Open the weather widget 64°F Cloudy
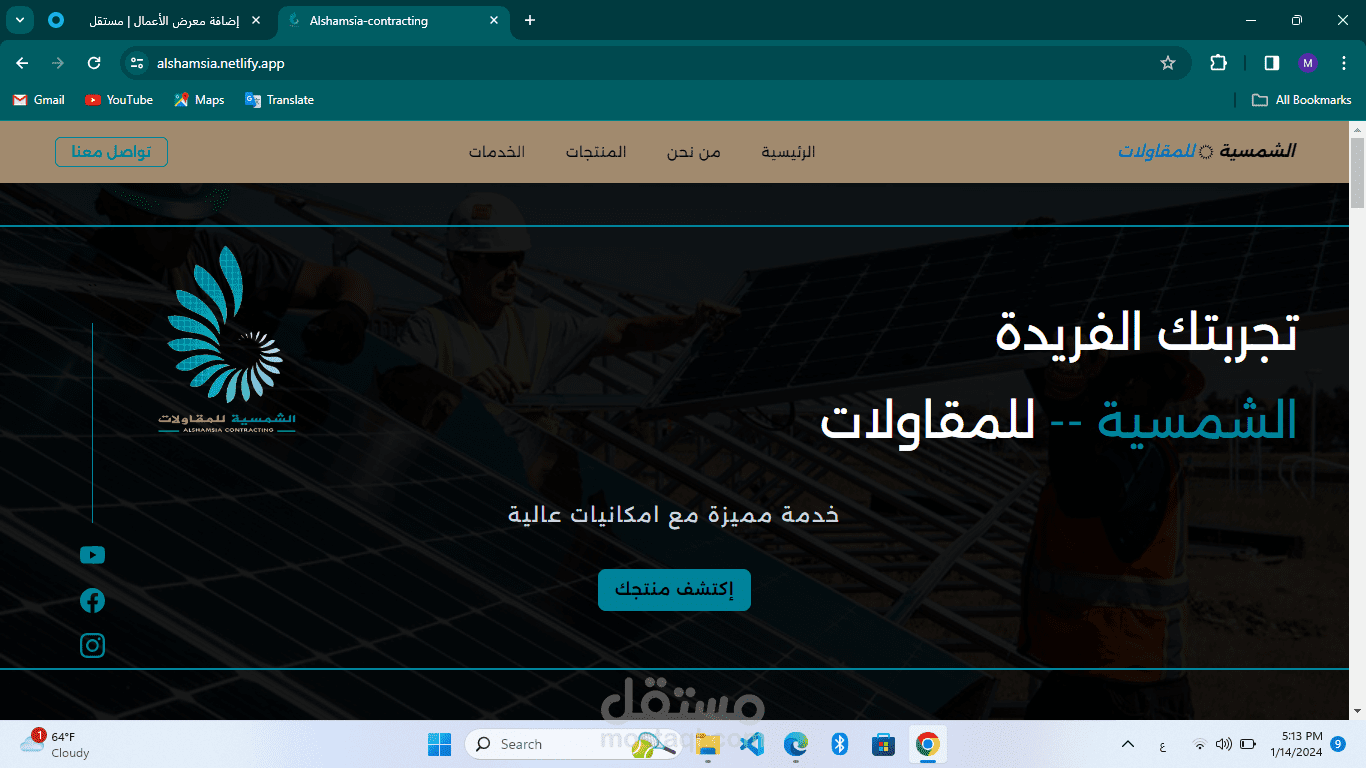This screenshot has height=768, width=1366. [55, 744]
